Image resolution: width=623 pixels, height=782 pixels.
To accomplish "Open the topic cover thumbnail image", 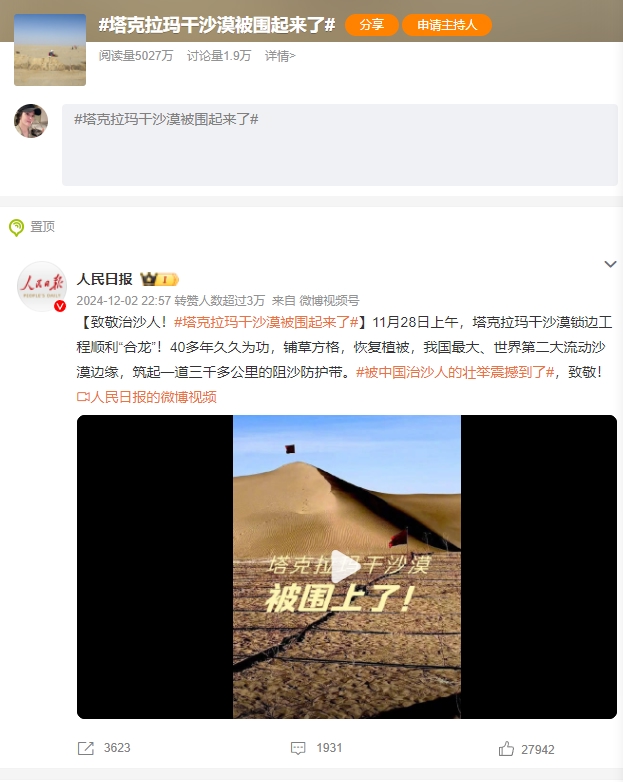I will [50, 50].
